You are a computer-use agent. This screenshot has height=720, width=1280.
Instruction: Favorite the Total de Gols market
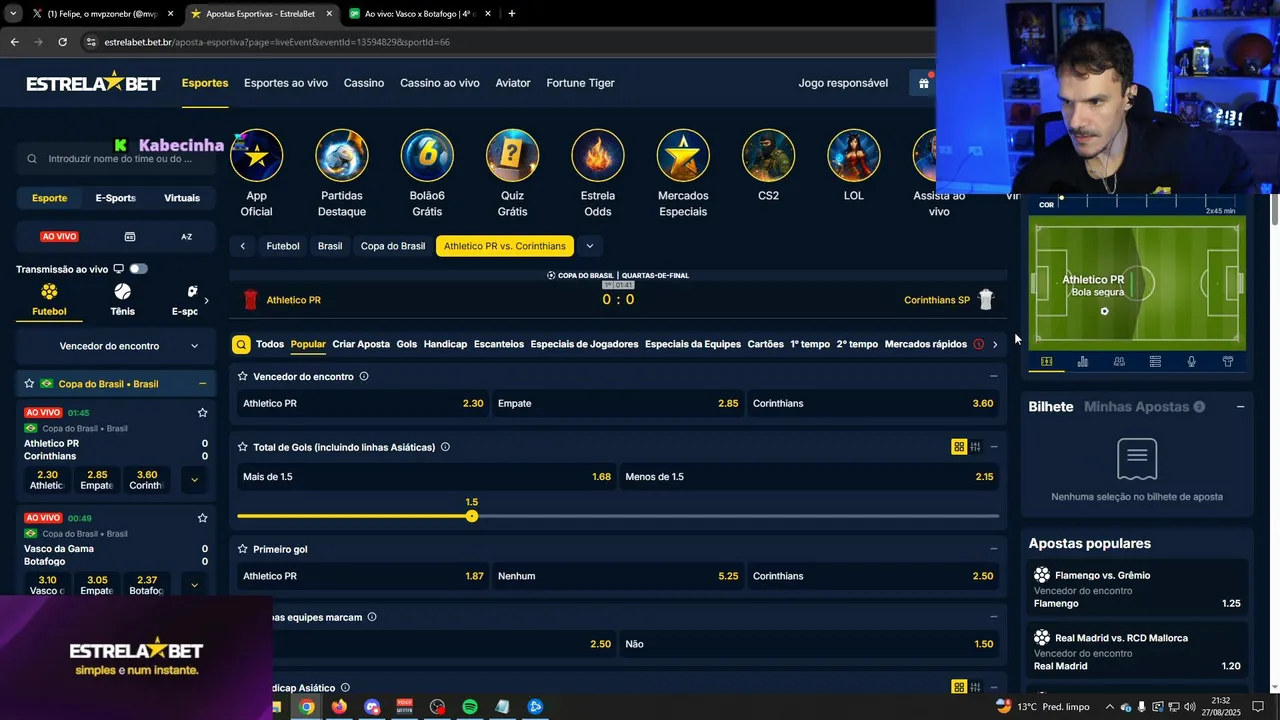(x=242, y=447)
